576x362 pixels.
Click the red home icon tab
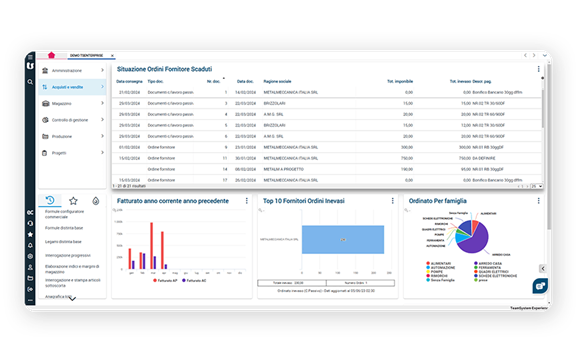51,55
